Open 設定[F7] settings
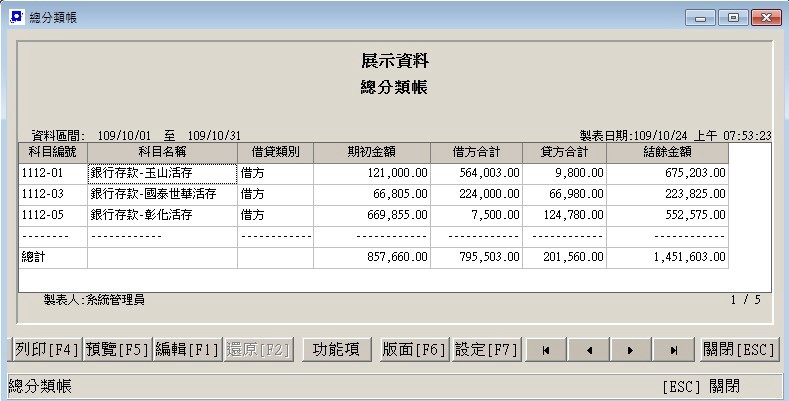This screenshot has width=789, height=401. click(x=487, y=350)
